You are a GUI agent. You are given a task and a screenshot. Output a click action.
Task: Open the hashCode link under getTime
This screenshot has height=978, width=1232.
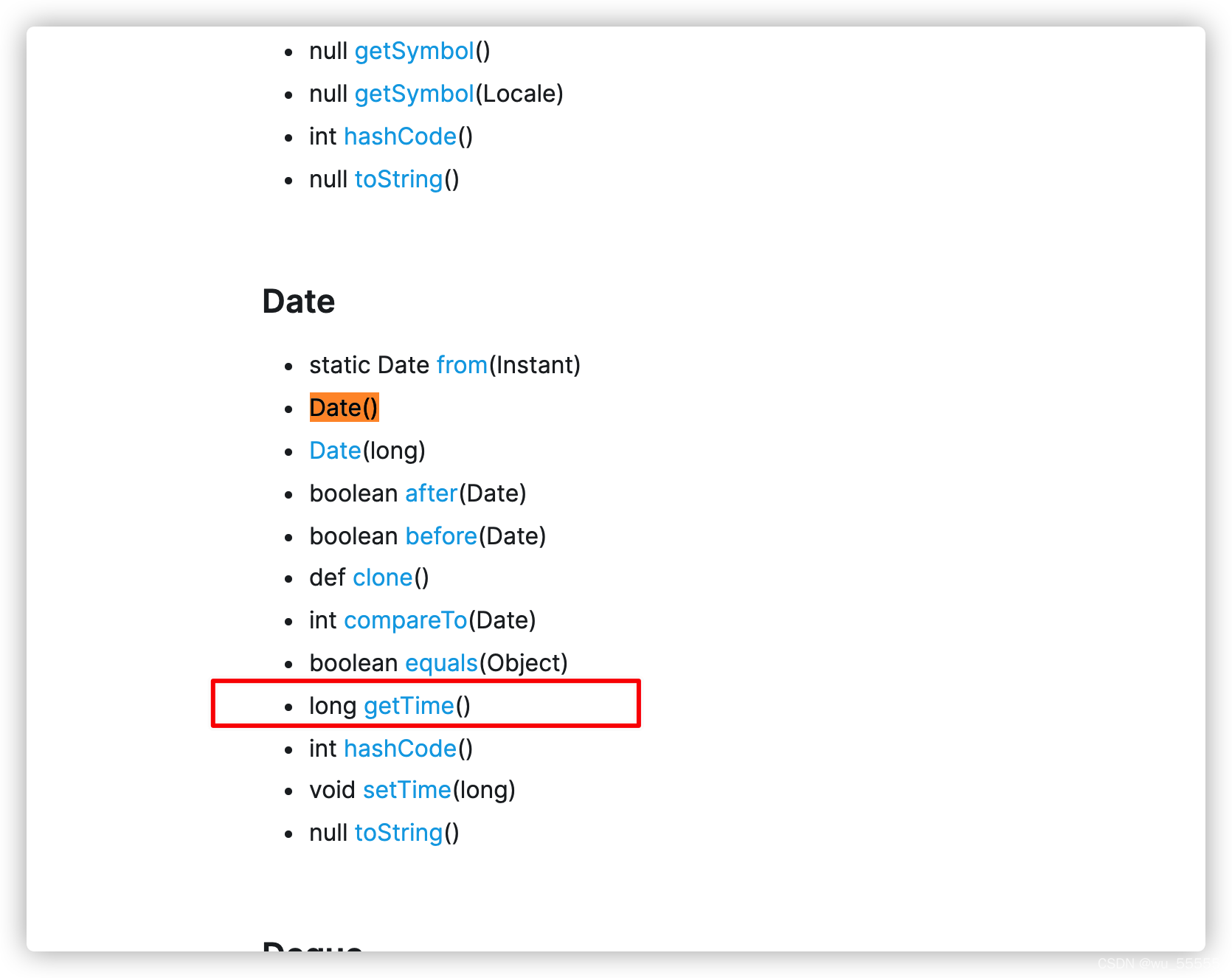pos(400,749)
